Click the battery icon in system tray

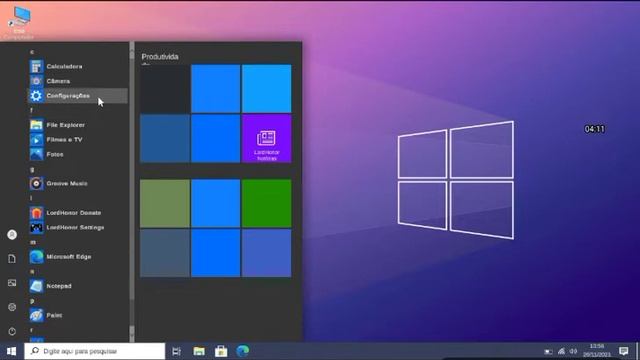(549, 351)
